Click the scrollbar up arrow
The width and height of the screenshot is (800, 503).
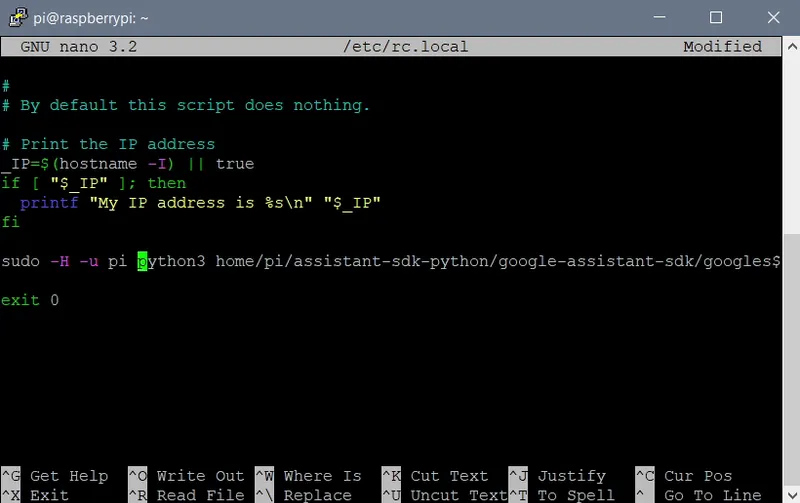coord(792,46)
